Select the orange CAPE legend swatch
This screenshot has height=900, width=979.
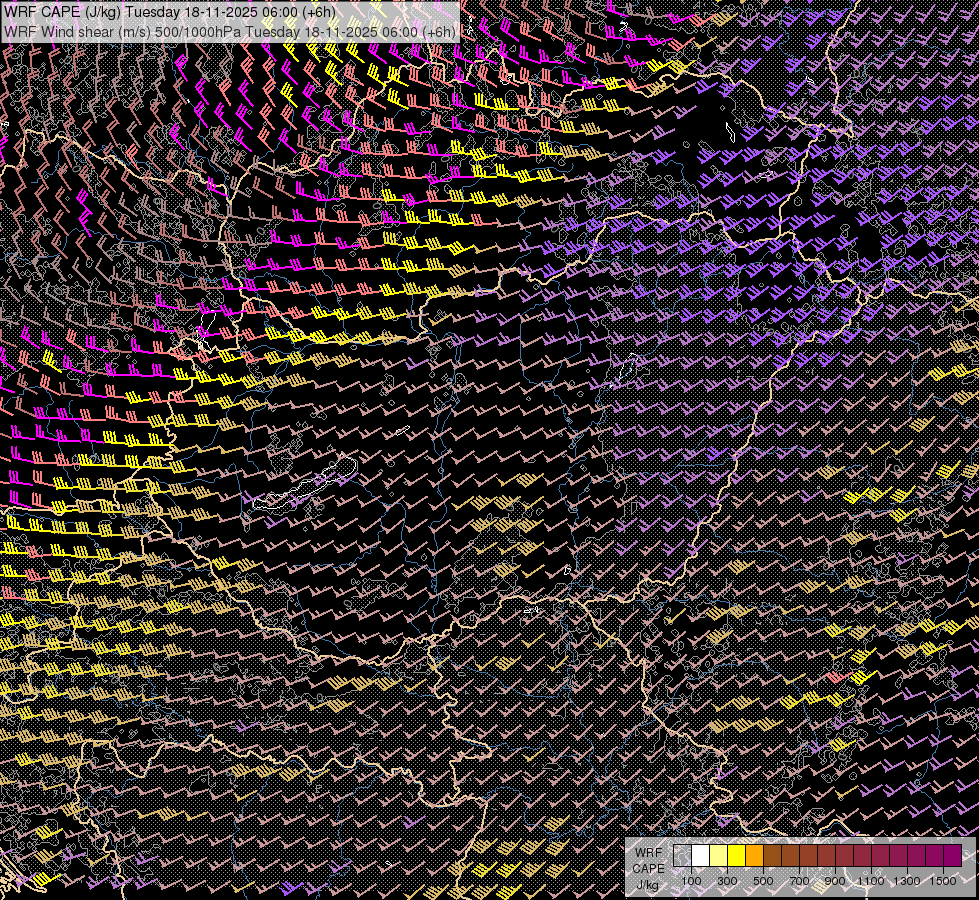(x=755, y=856)
